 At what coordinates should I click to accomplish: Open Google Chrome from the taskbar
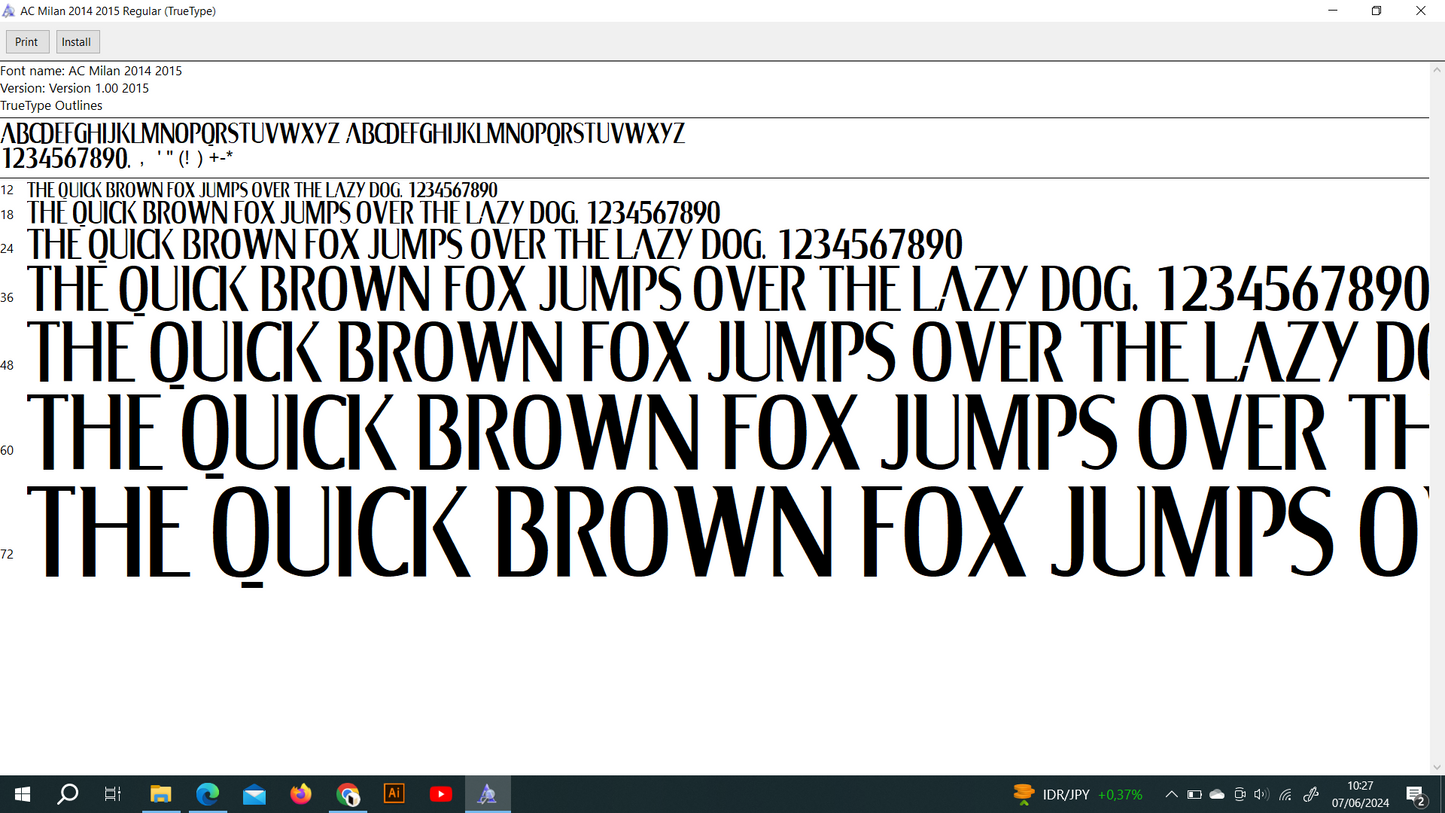pyautogui.click(x=348, y=794)
